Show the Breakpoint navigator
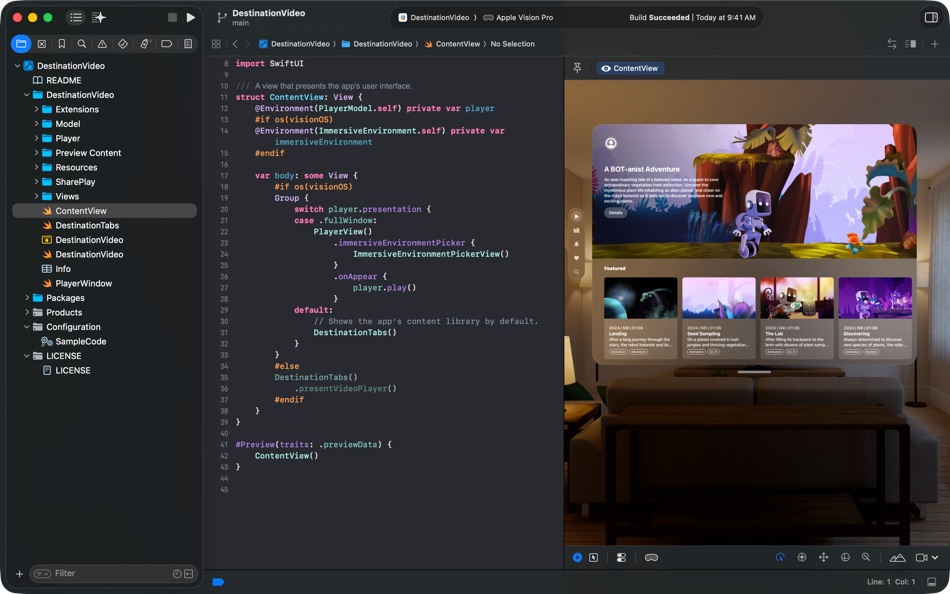 tap(166, 43)
